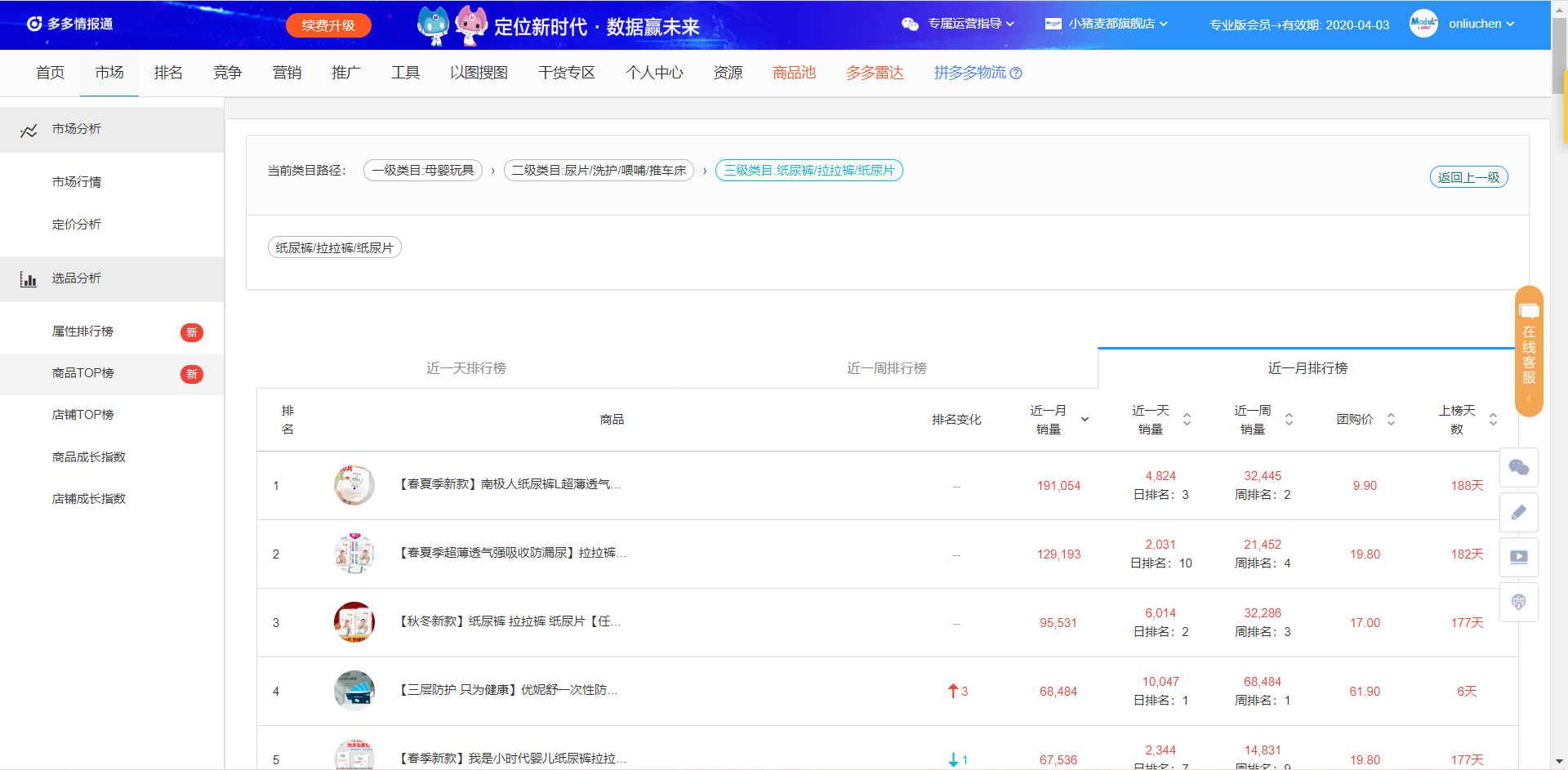This screenshot has width=1568, height=770.
Task: Switch to the 近一天排行榜 tab
Action: 466,368
